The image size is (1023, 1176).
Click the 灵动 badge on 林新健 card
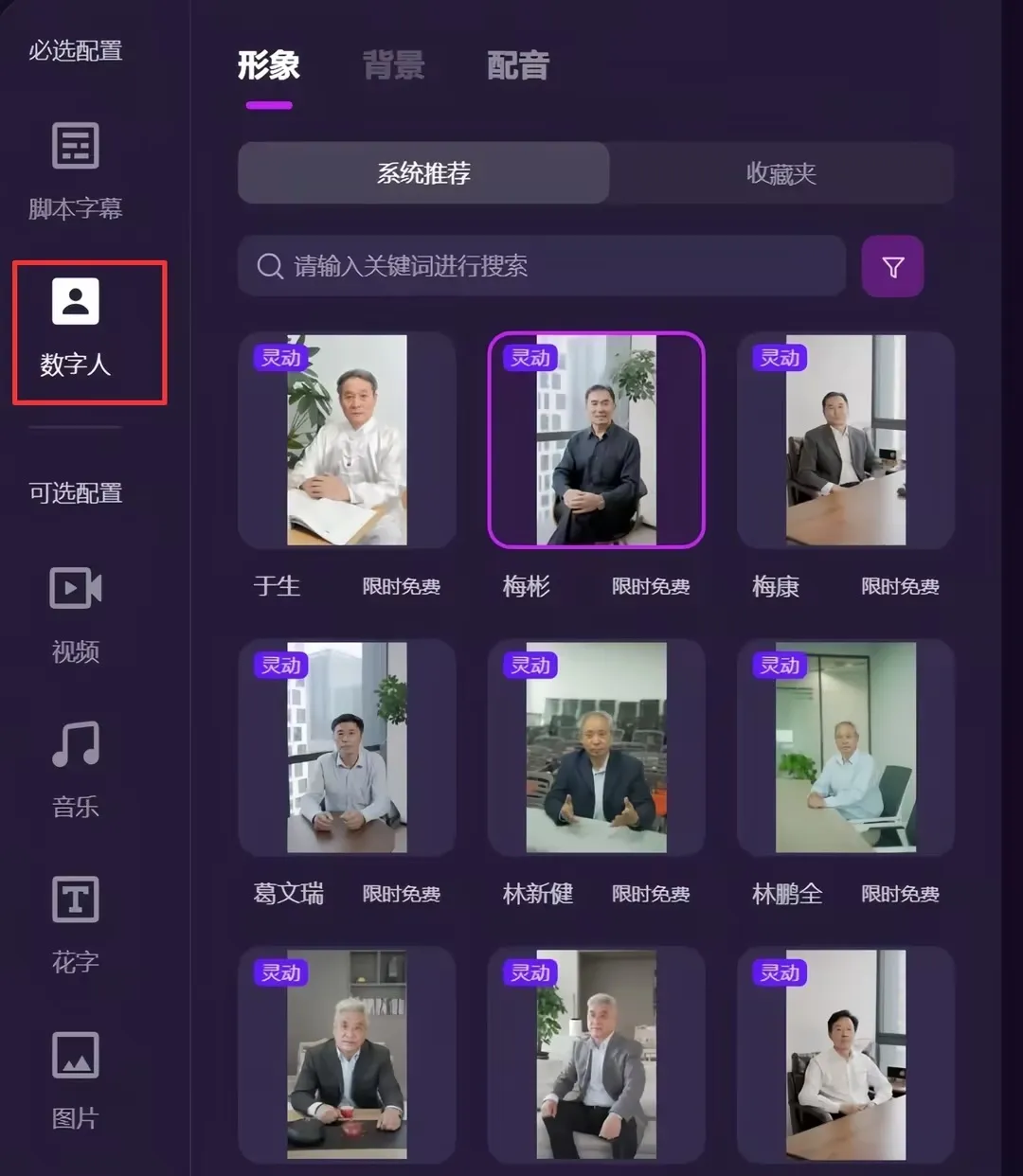[530, 666]
